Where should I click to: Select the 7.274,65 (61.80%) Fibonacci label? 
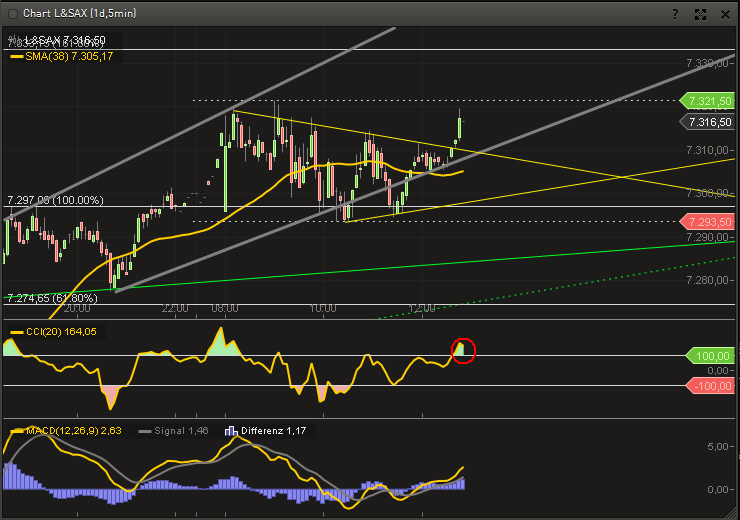point(53,298)
